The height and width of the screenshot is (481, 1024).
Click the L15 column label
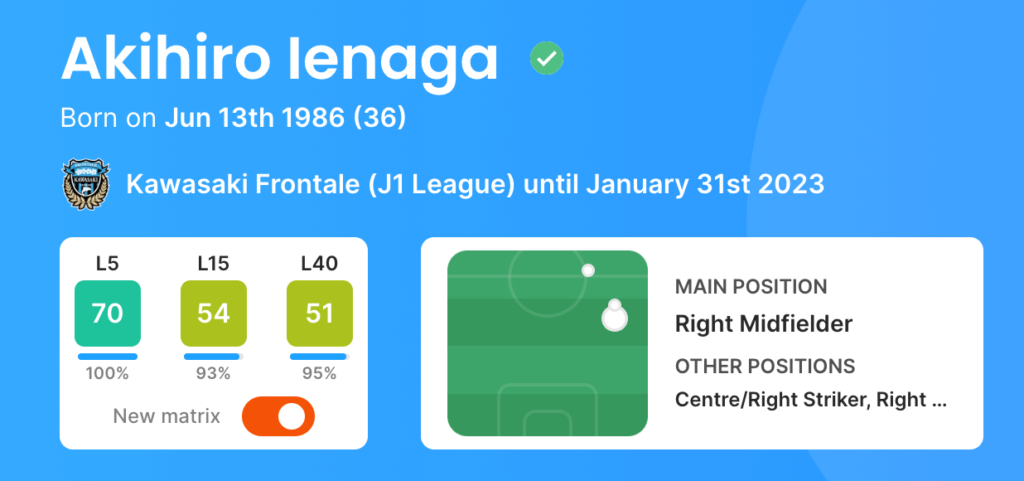pos(213,265)
